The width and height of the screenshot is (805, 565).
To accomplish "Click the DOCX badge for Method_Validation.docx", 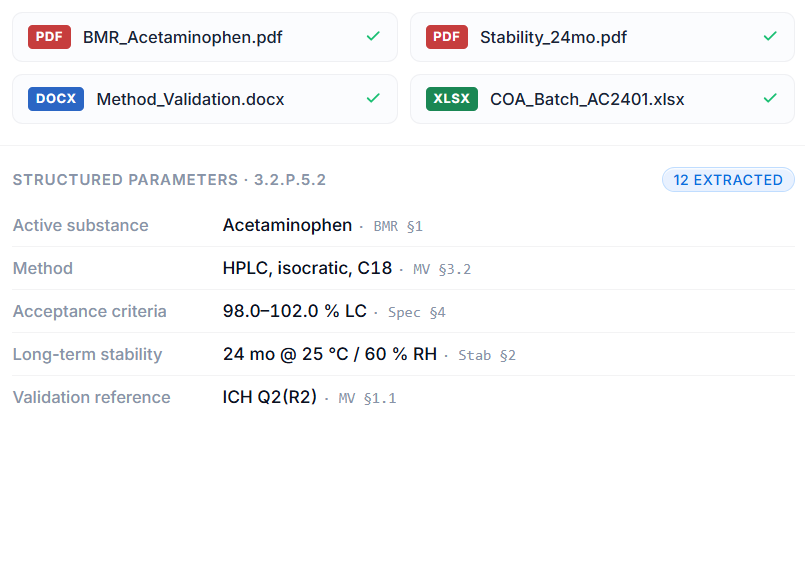I will (x=56, y=99).
